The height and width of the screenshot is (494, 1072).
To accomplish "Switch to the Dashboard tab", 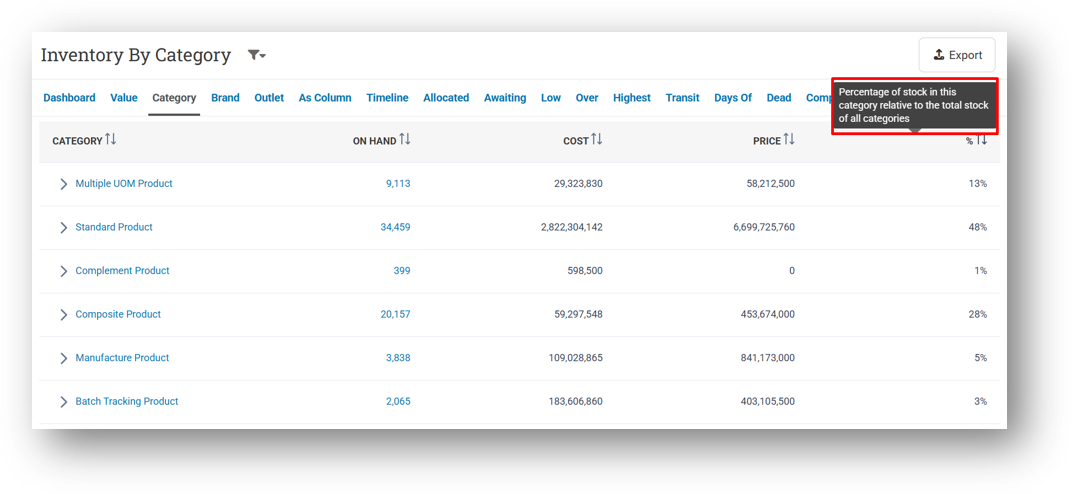I will coord(69,98).
